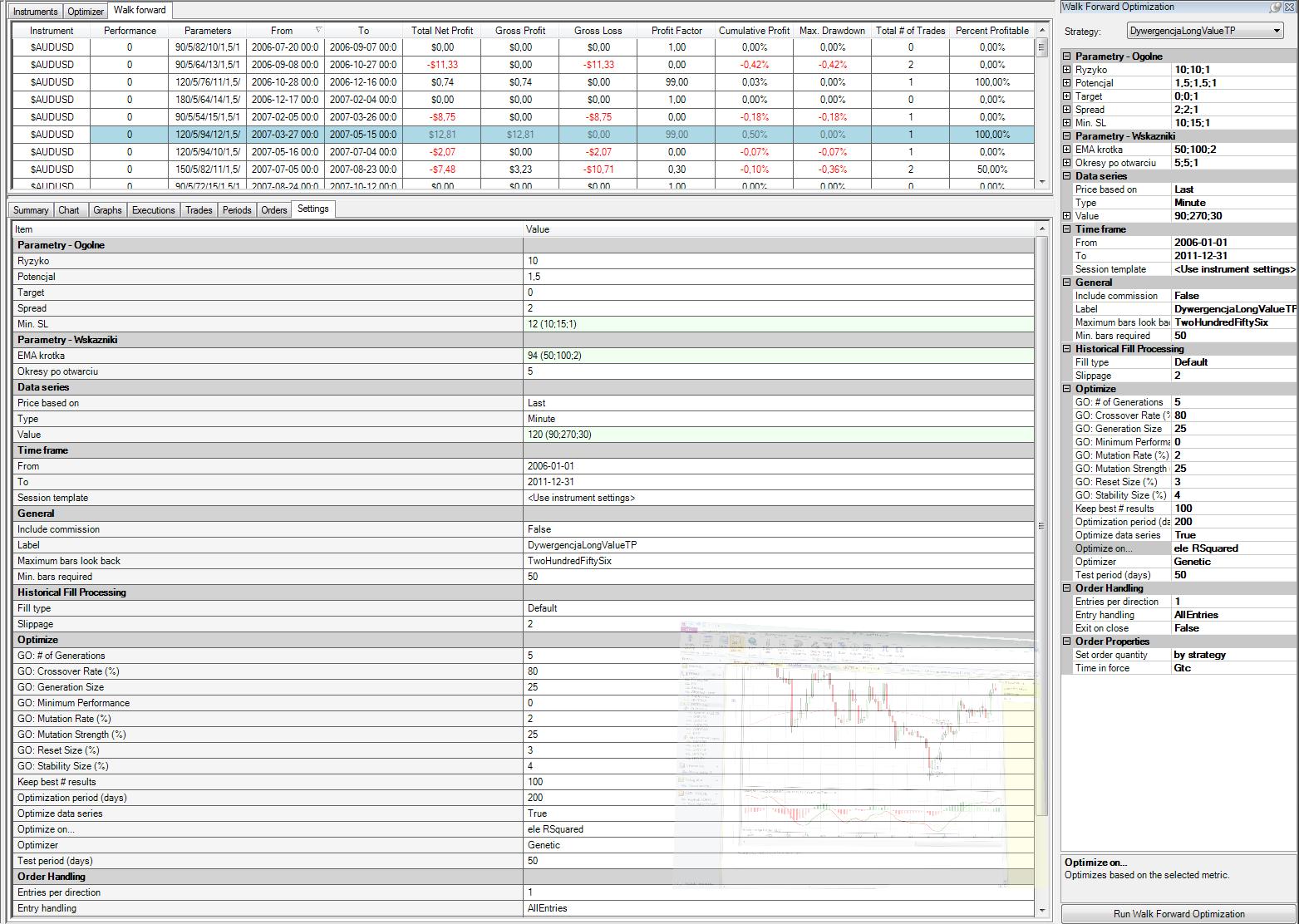Switch to the Instruments tab
The width and height of the screenshot is (1299, 924).
pos(36,12)
